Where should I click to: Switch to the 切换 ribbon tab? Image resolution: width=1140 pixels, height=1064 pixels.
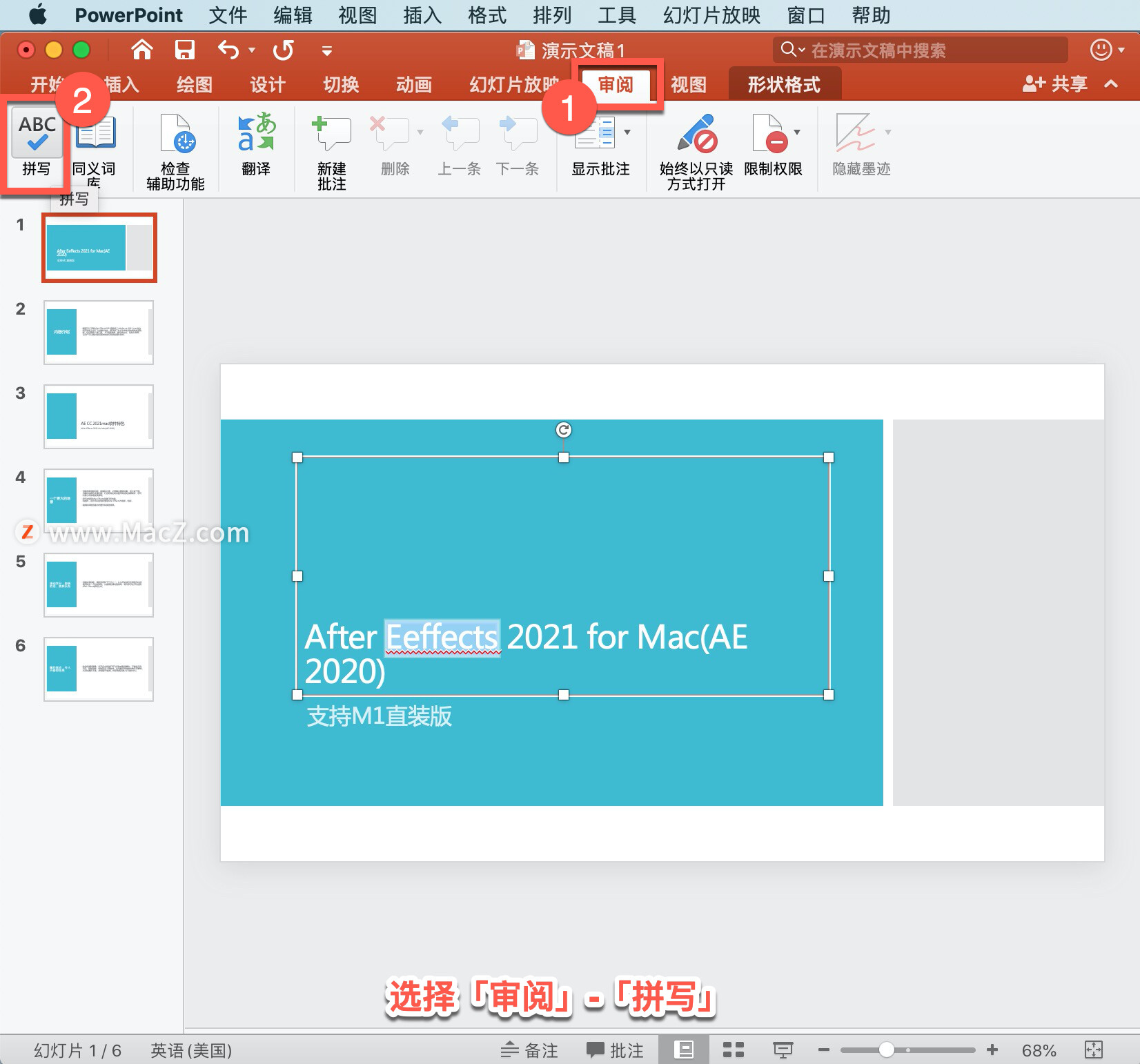[341, 84]
